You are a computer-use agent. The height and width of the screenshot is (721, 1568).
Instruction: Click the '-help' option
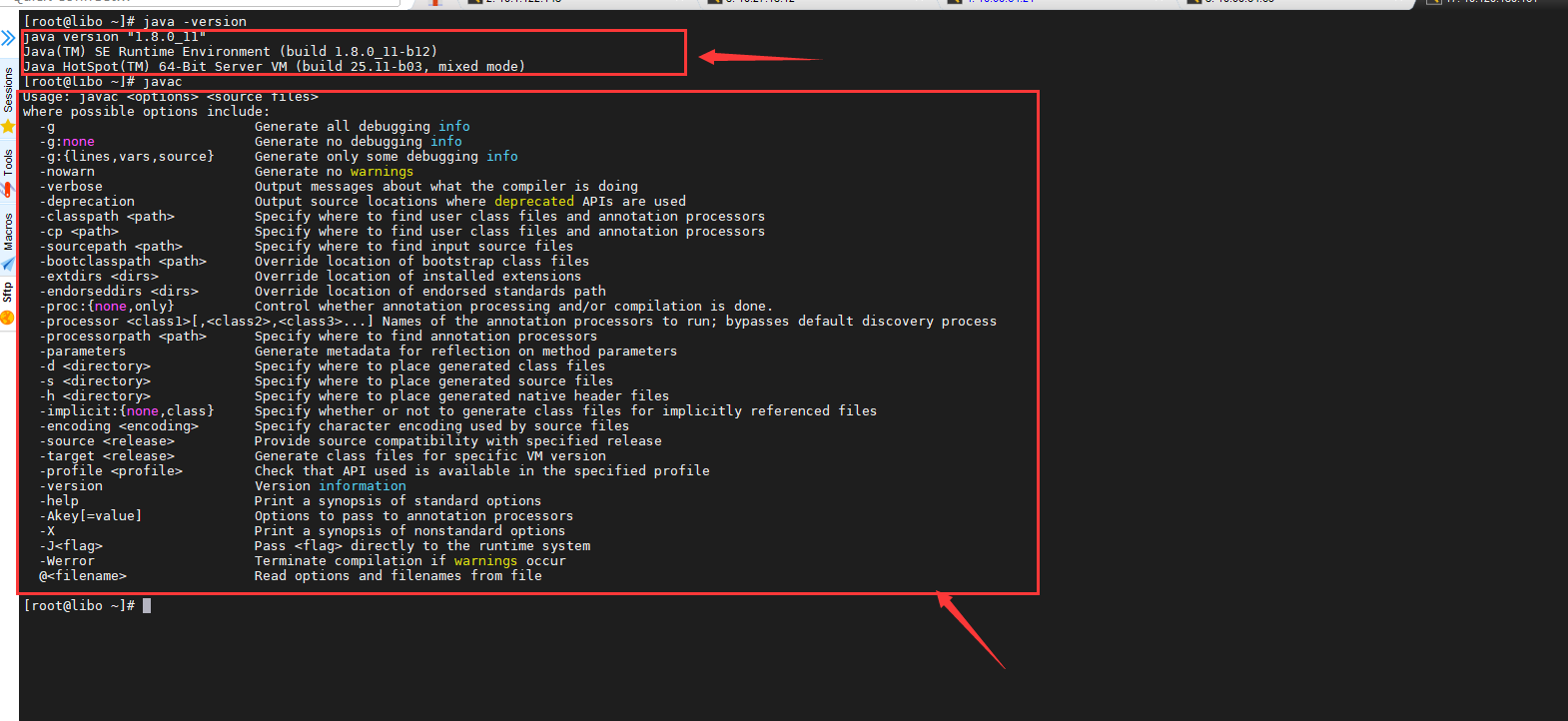(59, 501)
